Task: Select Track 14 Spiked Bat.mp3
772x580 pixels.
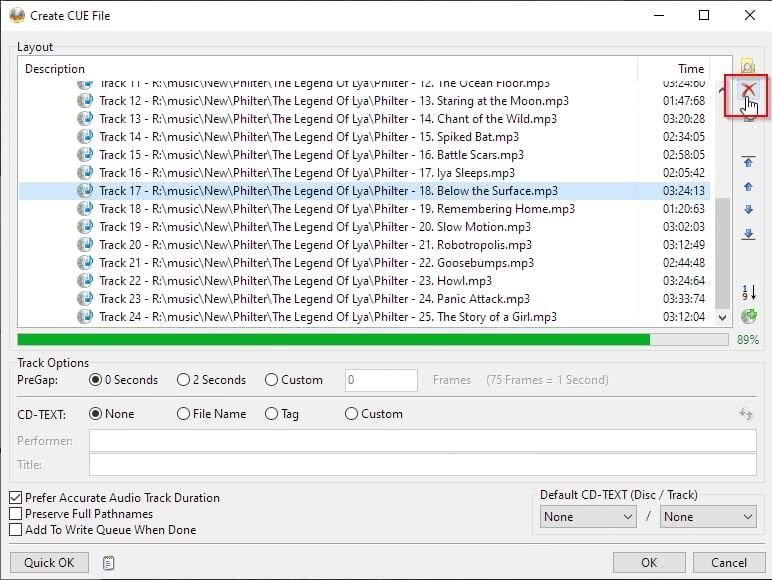Action: [364, 136]
